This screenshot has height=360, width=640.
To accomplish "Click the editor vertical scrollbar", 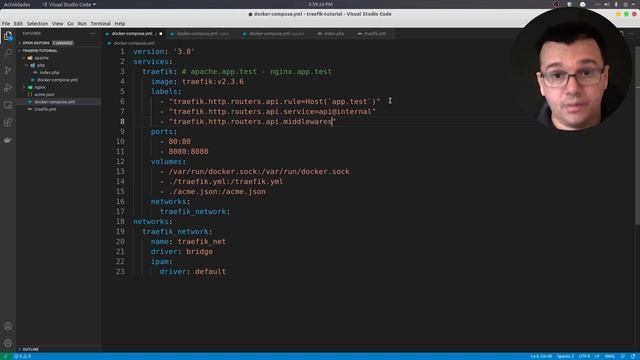I will (x=637, y=135).
